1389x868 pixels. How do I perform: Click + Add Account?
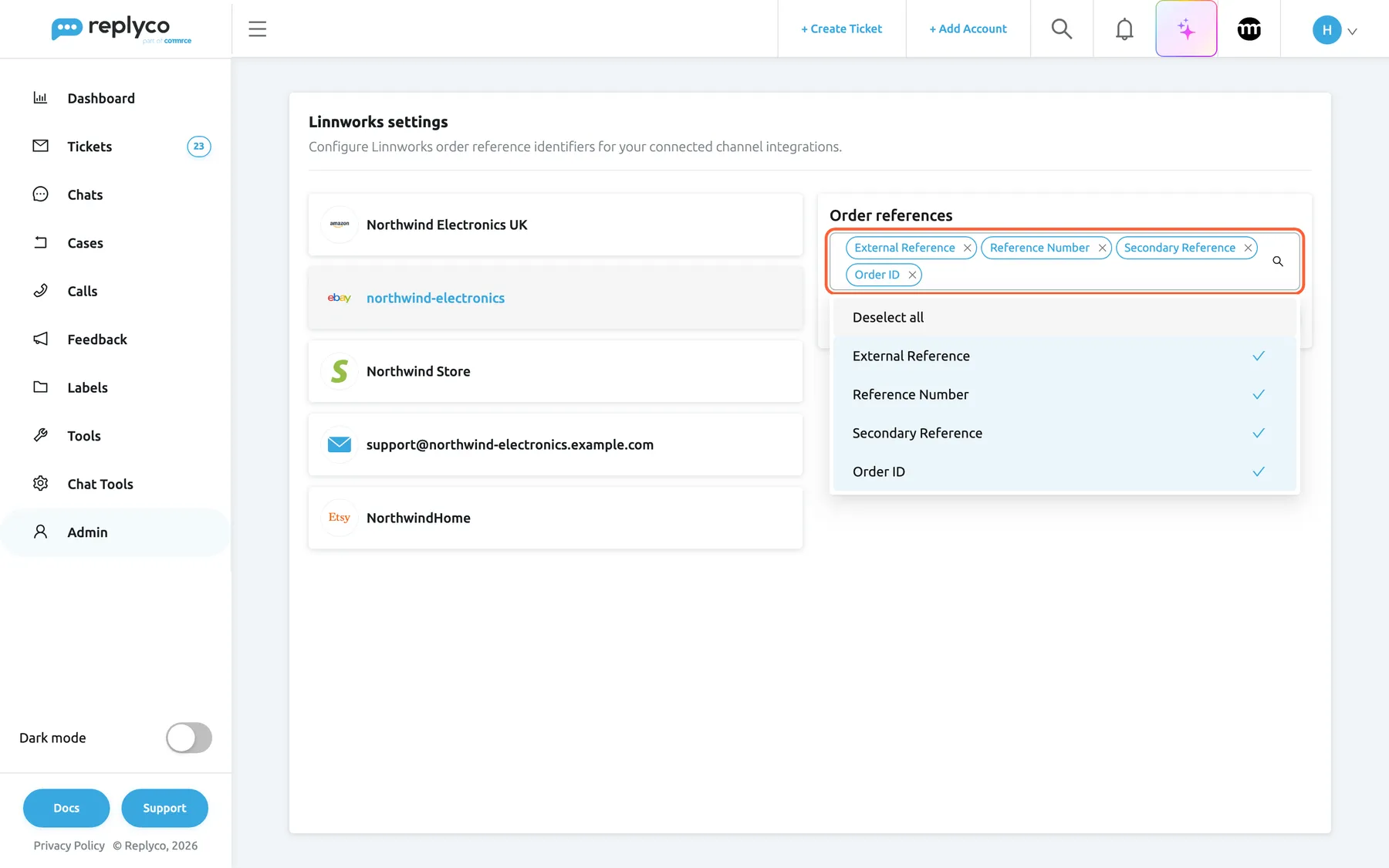coord(968,29)
